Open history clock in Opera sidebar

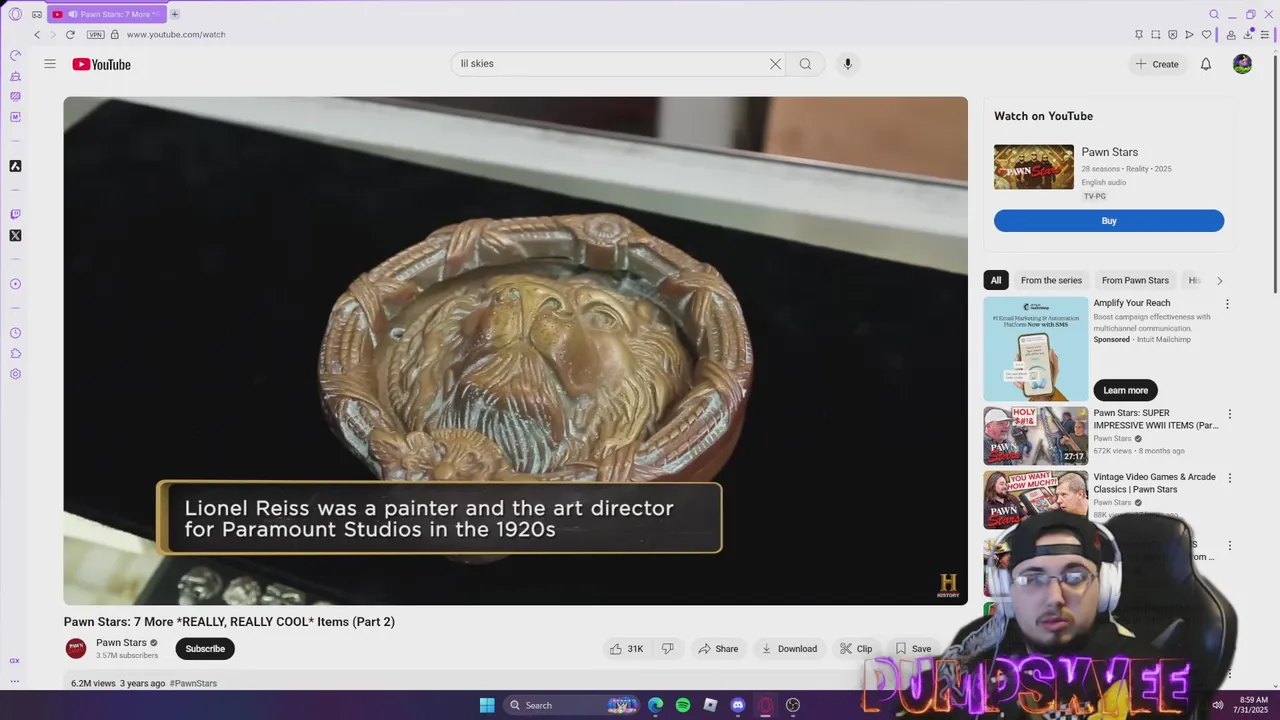(15, 333)
